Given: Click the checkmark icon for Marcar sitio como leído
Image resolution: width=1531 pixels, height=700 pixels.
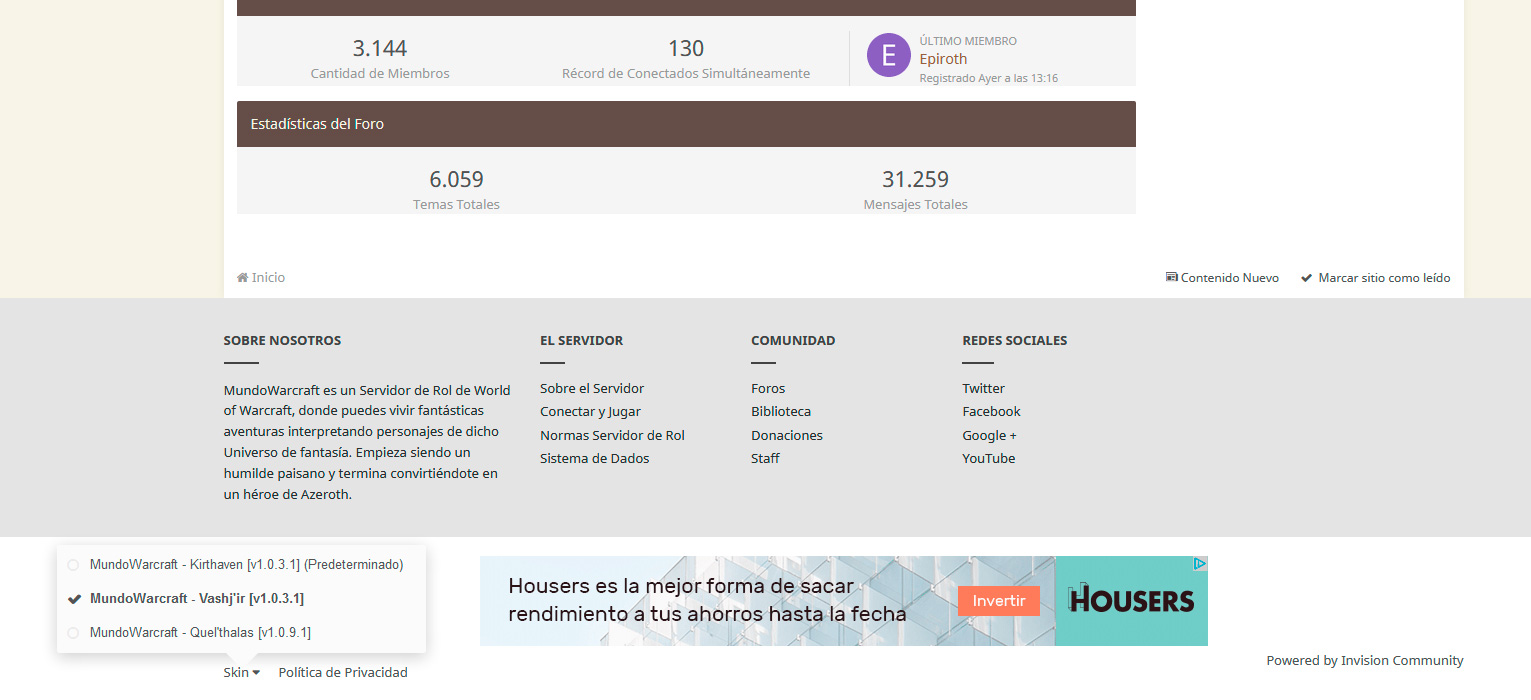Looking at the screenshot, I should click(1306, 278).
